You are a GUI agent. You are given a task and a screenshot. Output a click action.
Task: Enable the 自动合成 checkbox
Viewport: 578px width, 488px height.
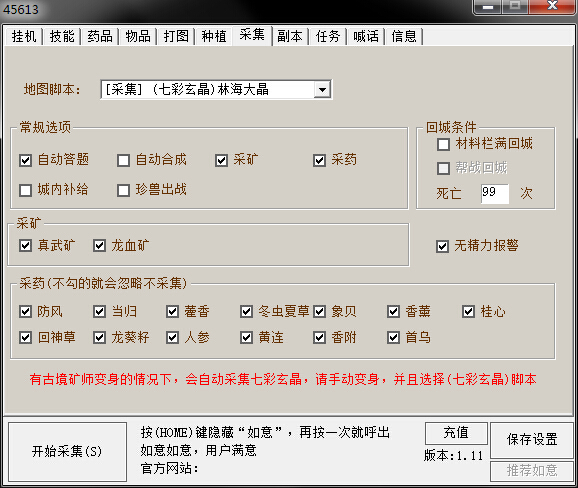(123, 160)
